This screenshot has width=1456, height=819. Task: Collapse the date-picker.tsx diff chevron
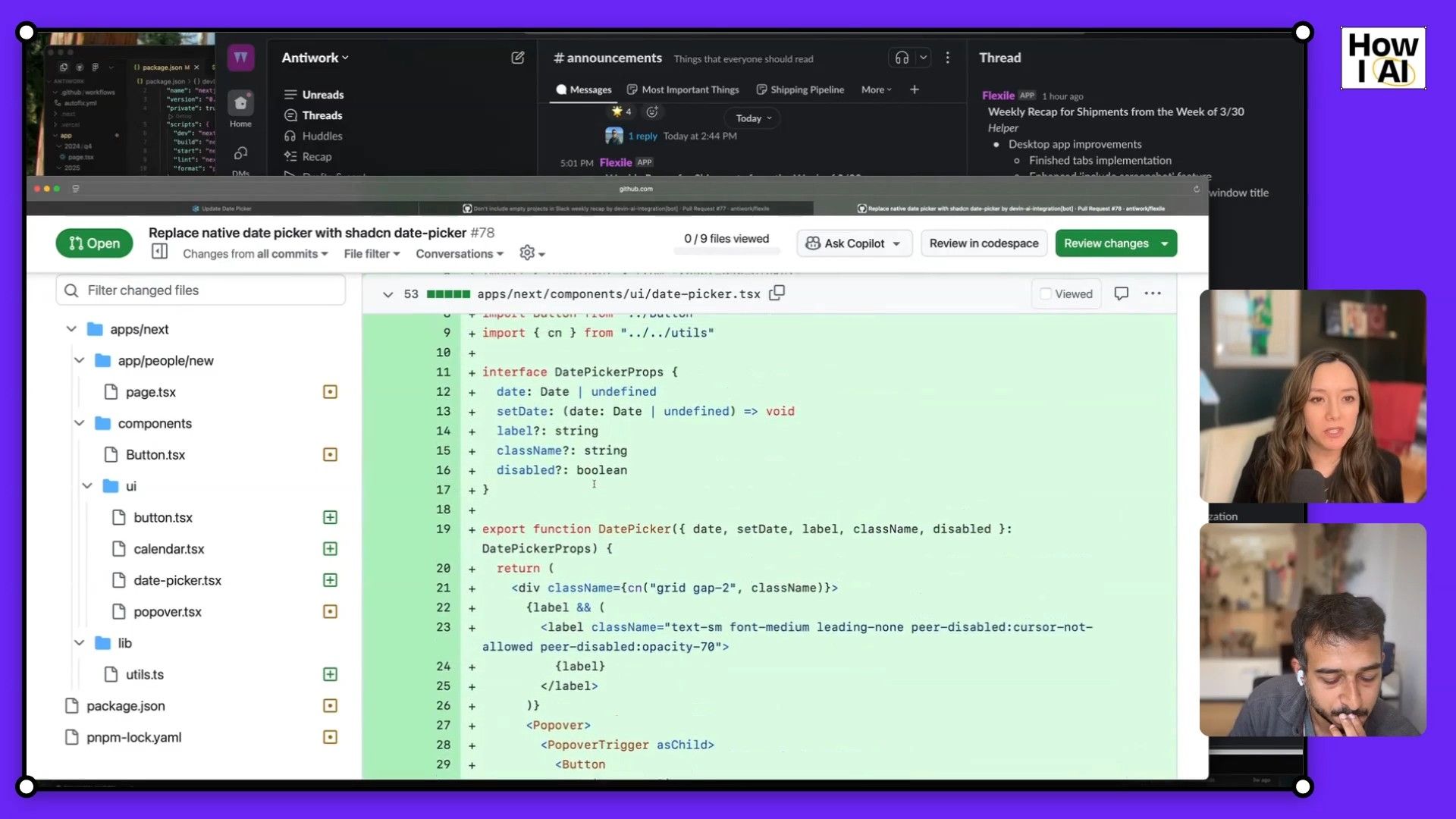(x=388, y=294)
